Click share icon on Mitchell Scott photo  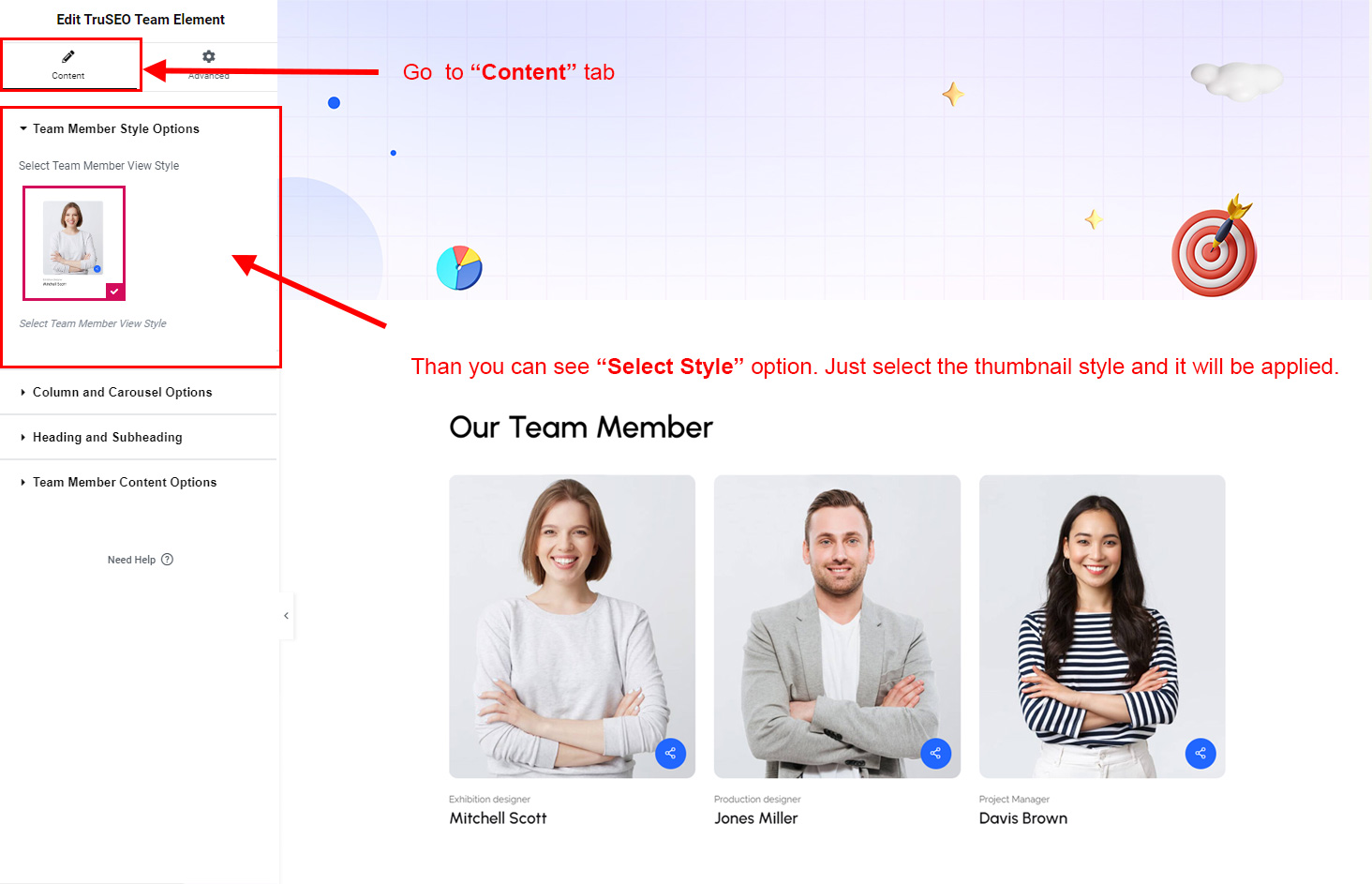[670, 753]
